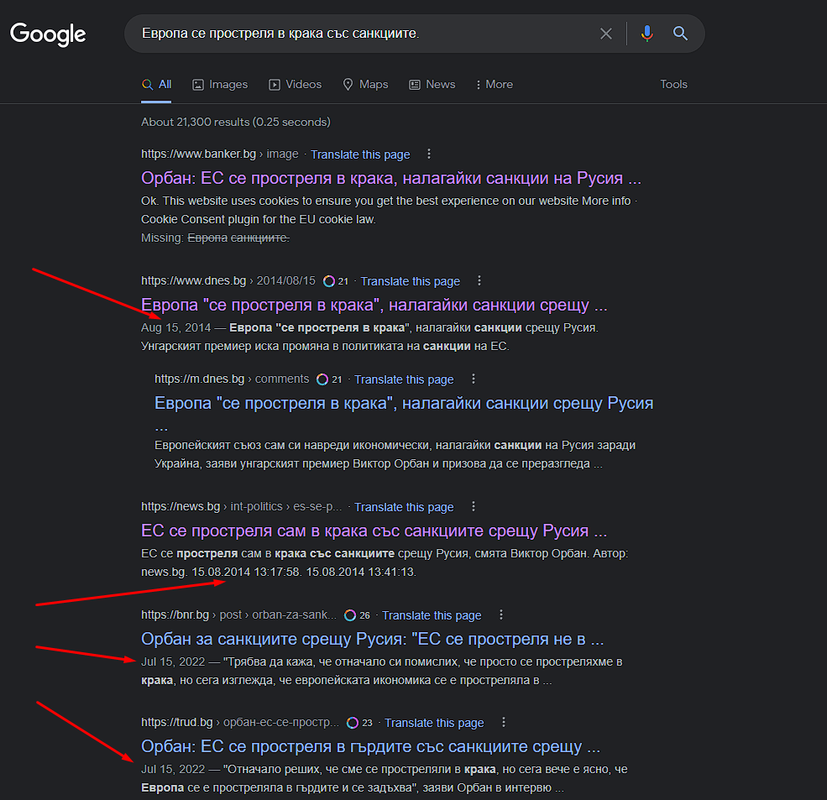The height and width of the screenshot is (800, 827).
Task: Click the circle 26 badge beside bnr.bg
Action: (357, 615)
